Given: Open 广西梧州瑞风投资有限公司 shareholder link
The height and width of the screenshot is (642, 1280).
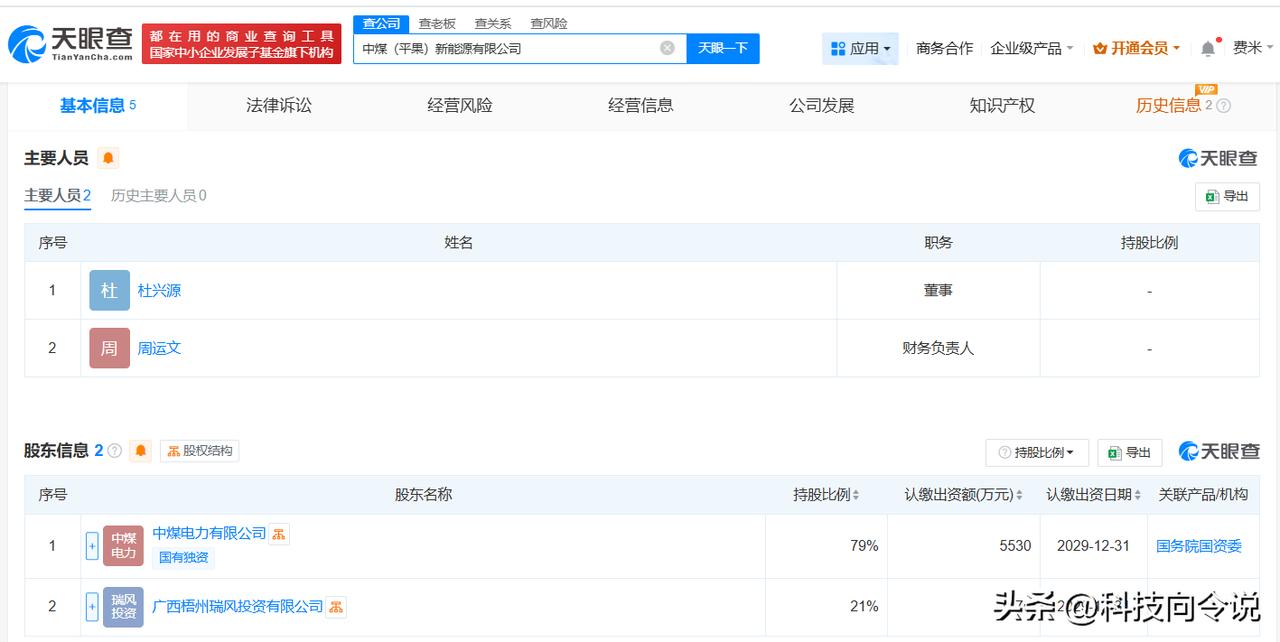Looking at the screenshot, I should tap(238, 606).
